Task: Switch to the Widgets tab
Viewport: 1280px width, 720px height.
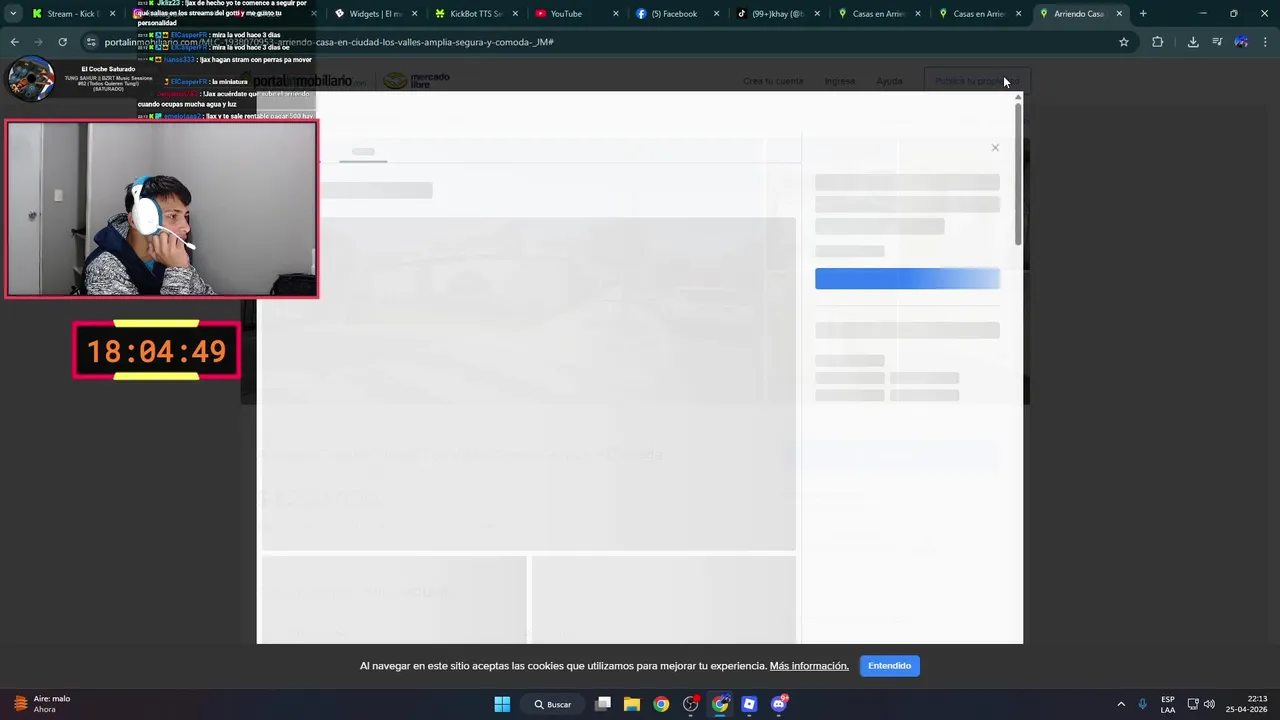Action: 375,14
